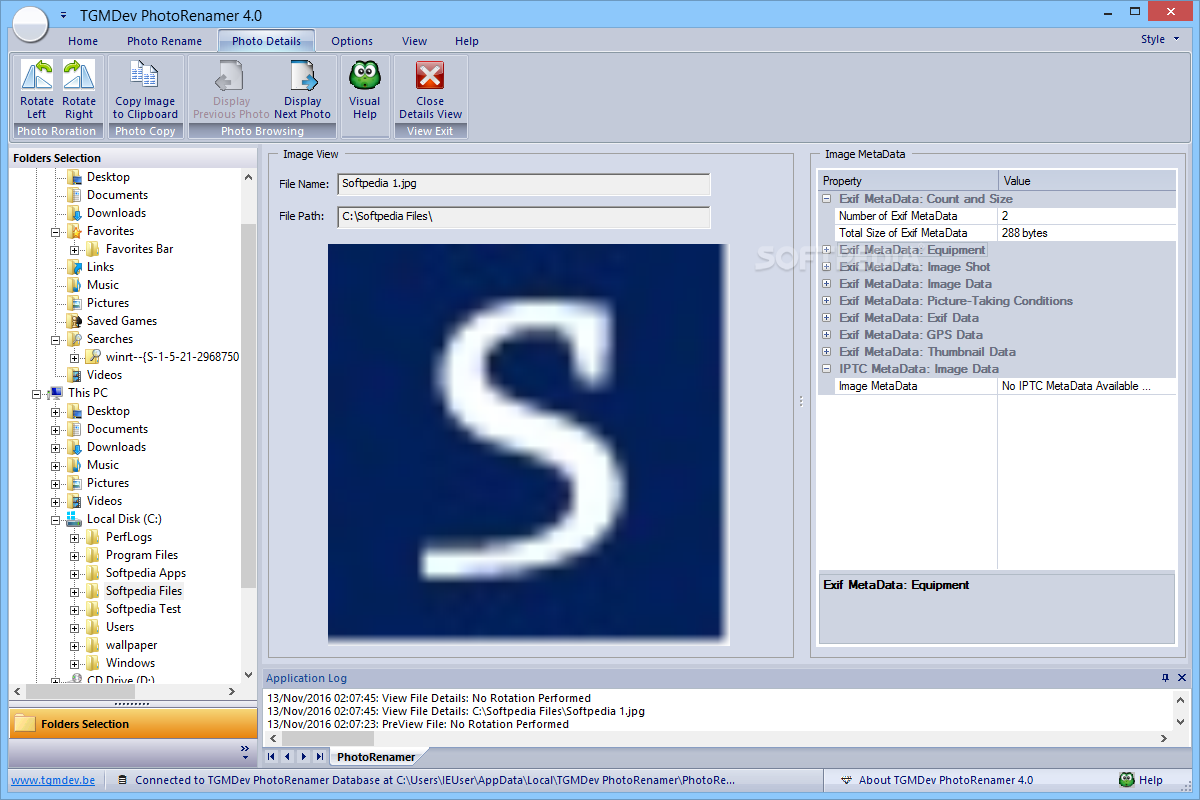Click the round application orb button
The height and width of the screenshot is (800, 1200).
[31, 22]
